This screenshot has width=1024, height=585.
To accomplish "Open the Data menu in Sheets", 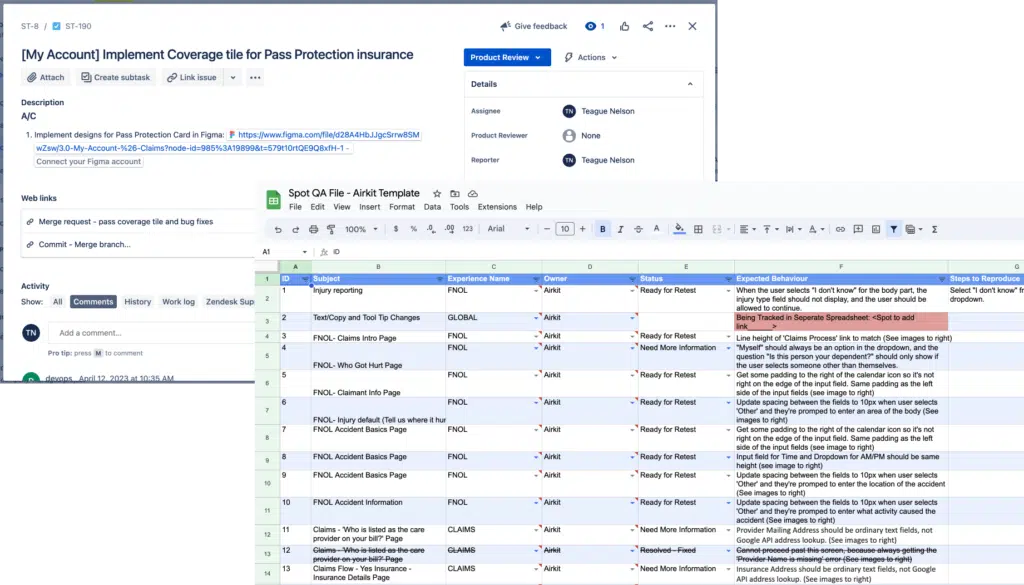I will [x=432, y=207].
